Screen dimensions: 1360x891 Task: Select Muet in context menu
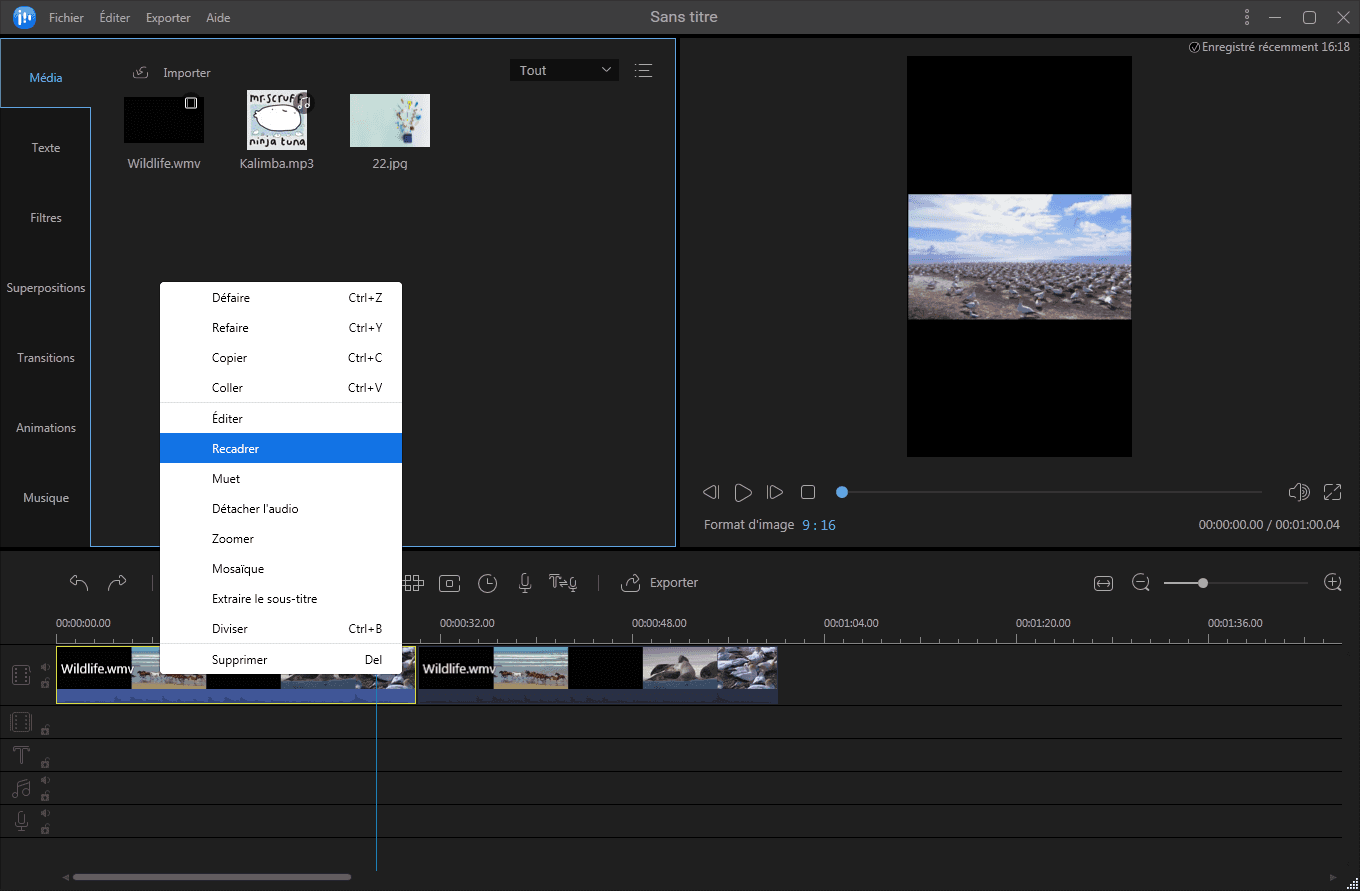[x=281, y=479]
